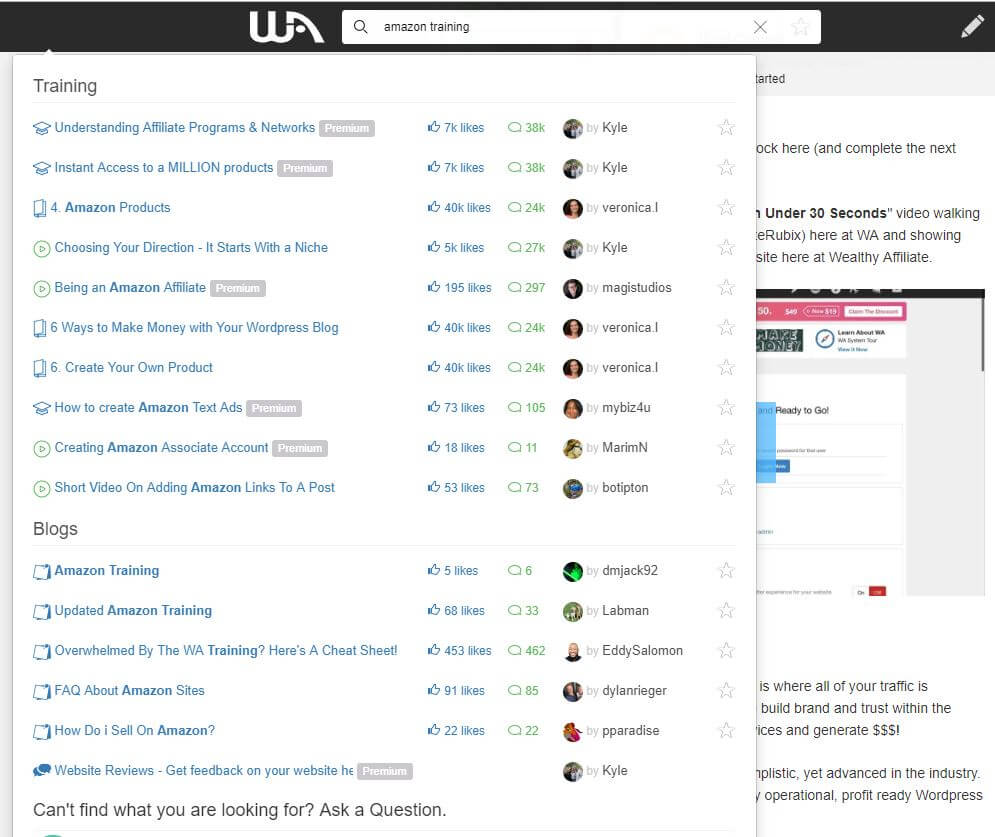
Task: Open Being an Amazon Affiliate video
Action: click(x=130, y=287)
